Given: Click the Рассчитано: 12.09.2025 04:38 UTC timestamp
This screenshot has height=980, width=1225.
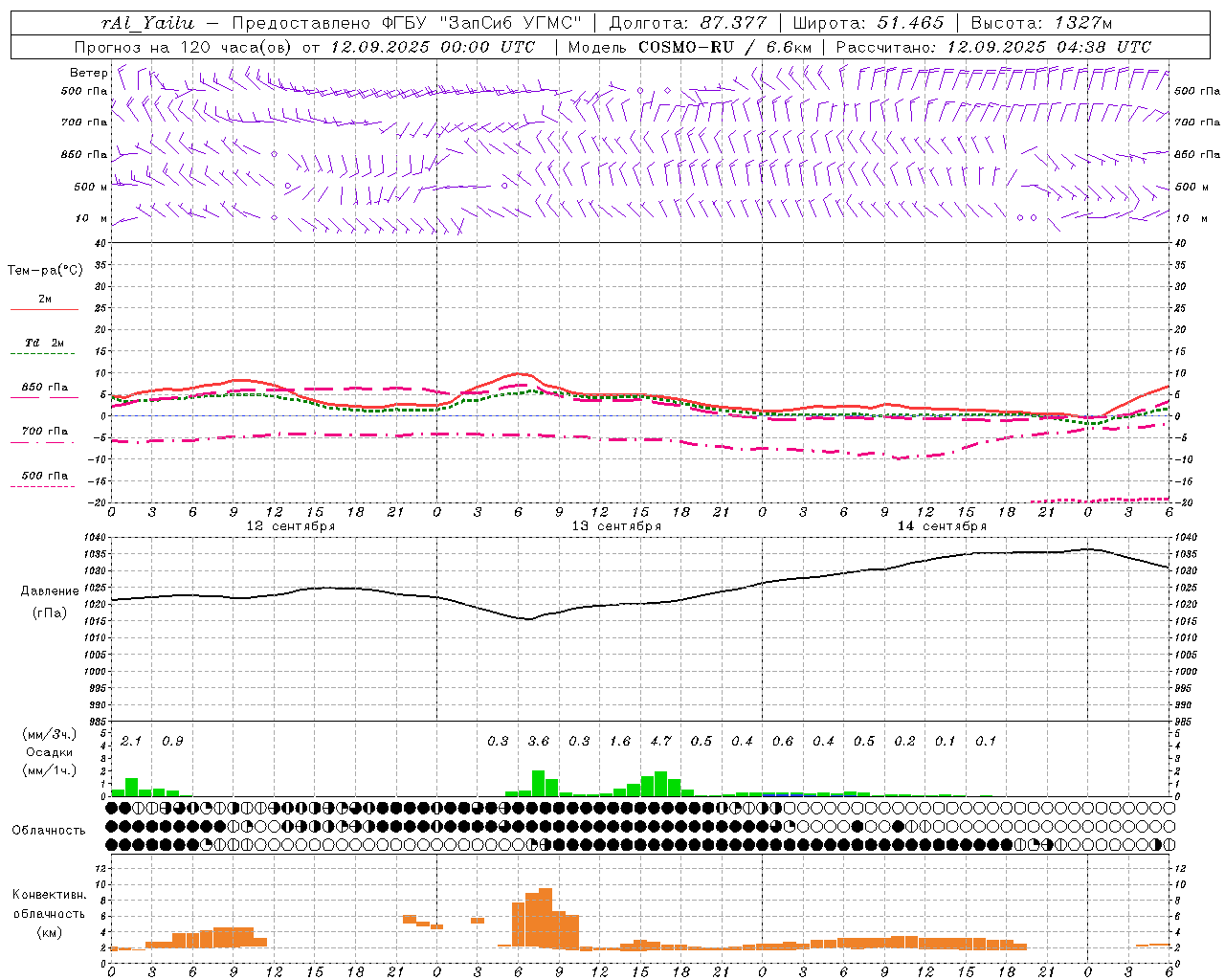Looking at the screenshot, I should coord(993,47).
